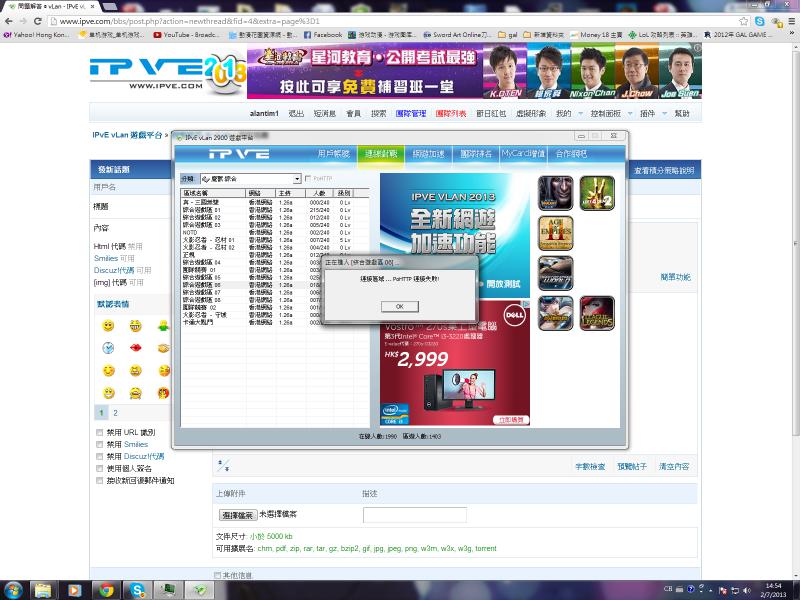Click Chrome's back arrow
This screenshot has height=600, width=800.
tap(9, 21)
